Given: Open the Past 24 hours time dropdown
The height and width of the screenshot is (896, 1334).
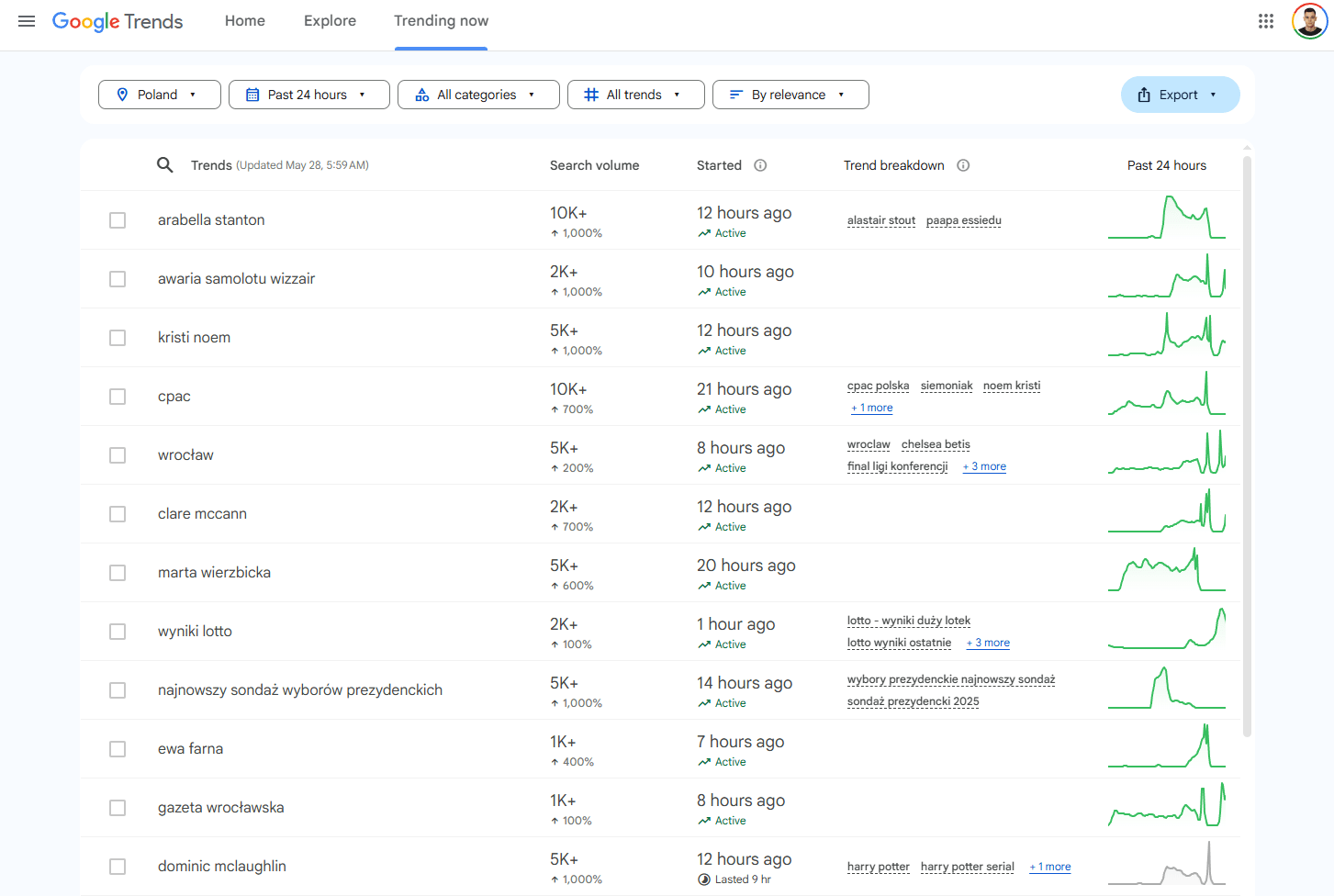Looking at the screenshot, I should pyautogui.click(x=309, y=95).
